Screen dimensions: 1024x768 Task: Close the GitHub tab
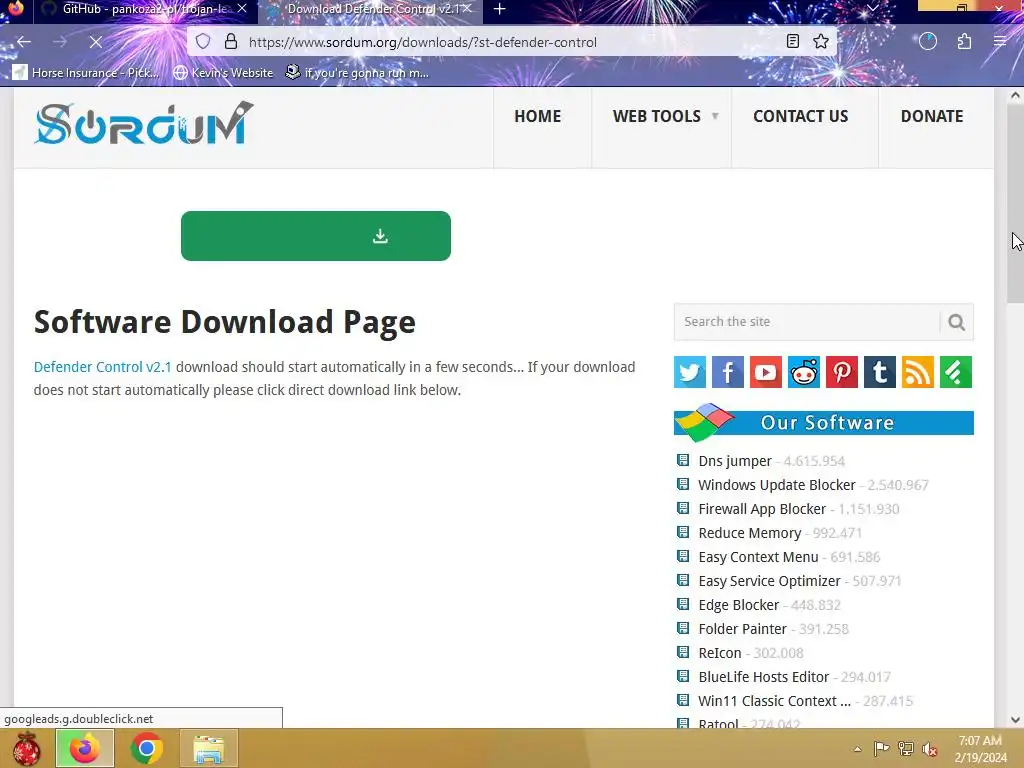(242, 8)
